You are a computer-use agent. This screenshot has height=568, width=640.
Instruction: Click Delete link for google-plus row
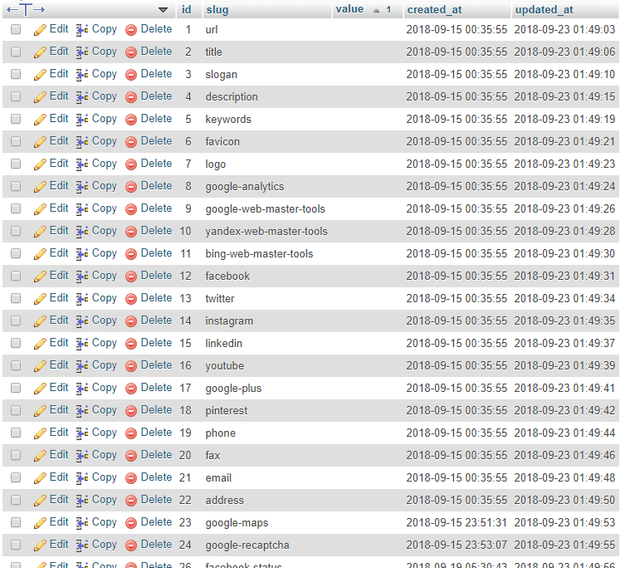pyautogui.click(x=156, y=388)
